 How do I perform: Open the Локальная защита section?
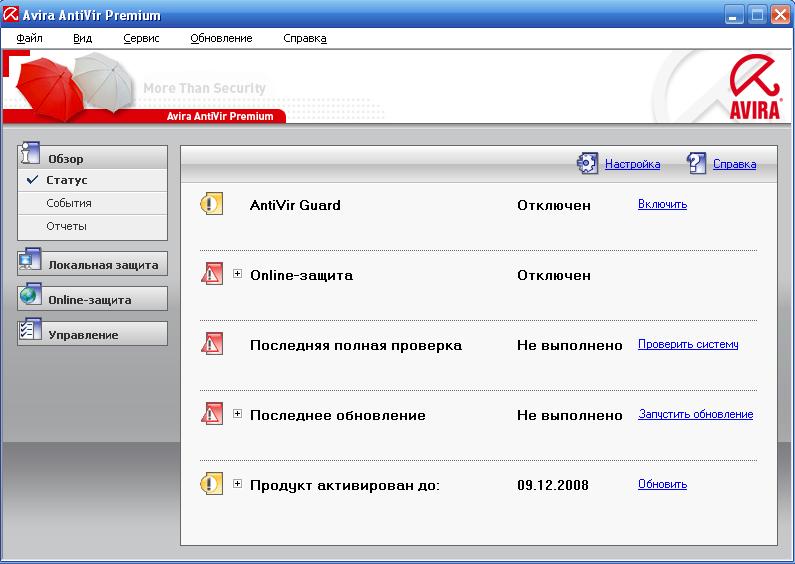click(x=92, y=264)
